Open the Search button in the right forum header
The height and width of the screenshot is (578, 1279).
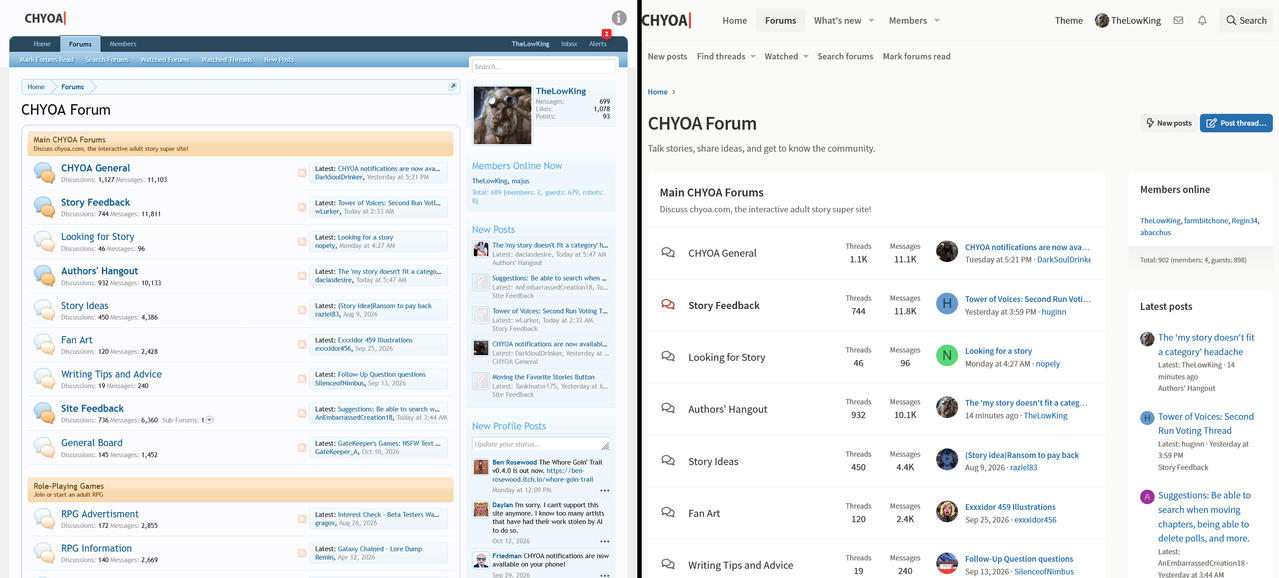coord(1246,20)
